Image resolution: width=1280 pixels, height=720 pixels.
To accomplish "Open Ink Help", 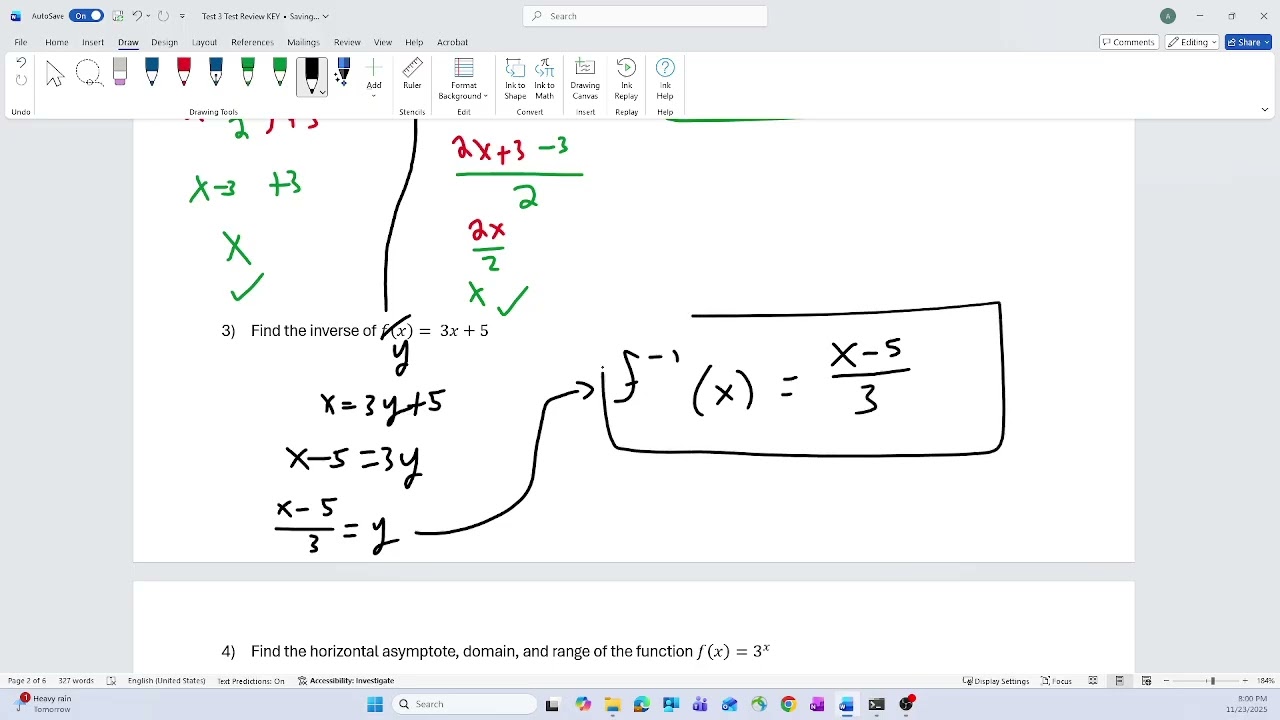I will (665, 79).
